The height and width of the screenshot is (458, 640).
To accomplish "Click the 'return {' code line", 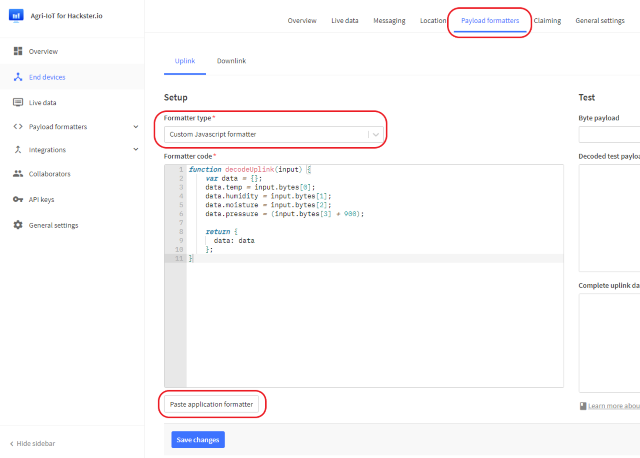I will [x=222, y=231].
